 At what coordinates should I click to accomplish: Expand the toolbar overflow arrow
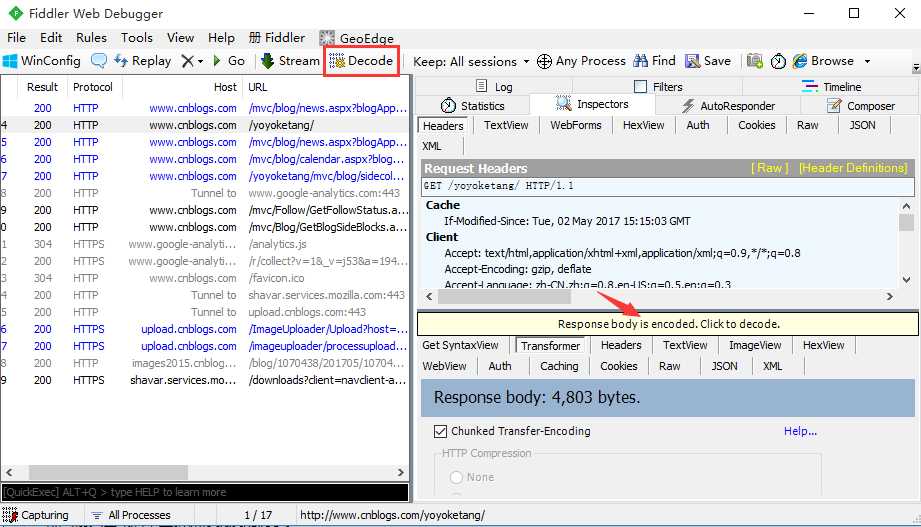(x=916, y=68)
